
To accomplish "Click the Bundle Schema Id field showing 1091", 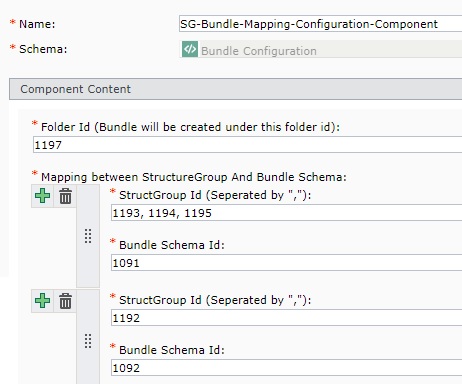I will (x=286, y=263).
